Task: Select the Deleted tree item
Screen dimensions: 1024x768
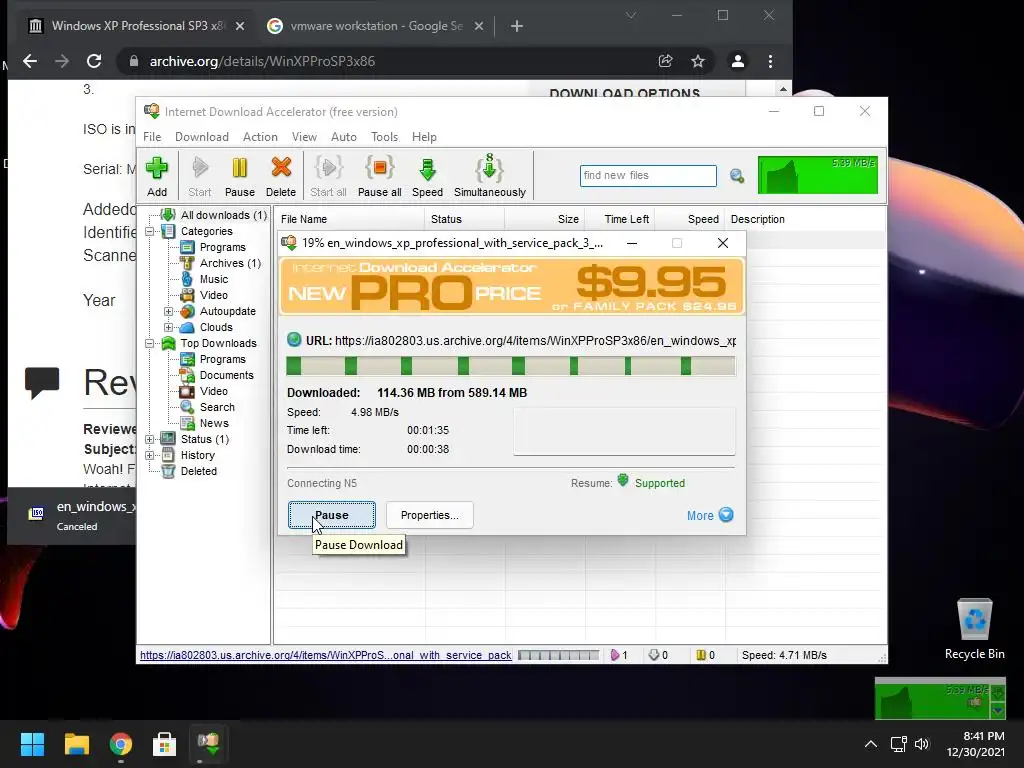Action: pyautogui.click(x=199, y=471)
